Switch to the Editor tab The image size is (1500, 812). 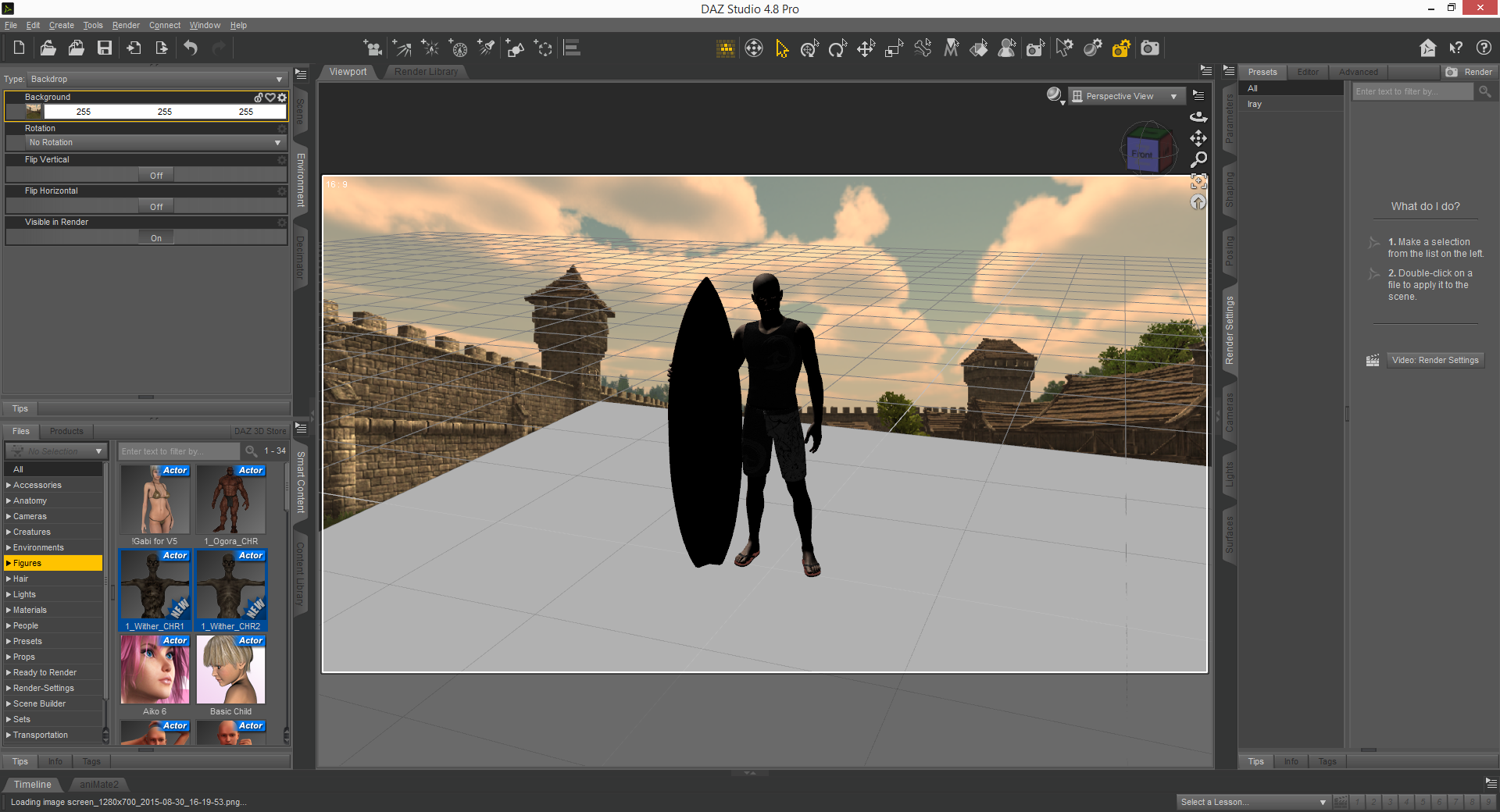[1308, 72]
